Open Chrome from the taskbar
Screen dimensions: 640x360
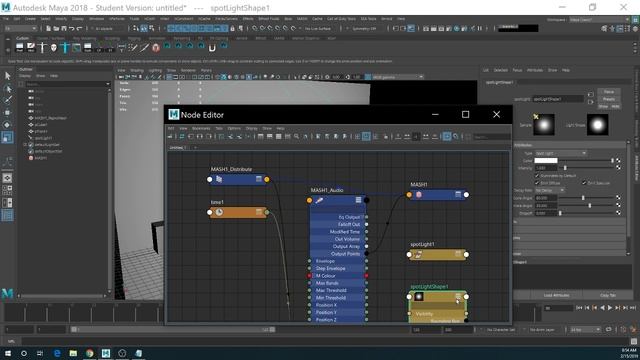coord(89,353)
